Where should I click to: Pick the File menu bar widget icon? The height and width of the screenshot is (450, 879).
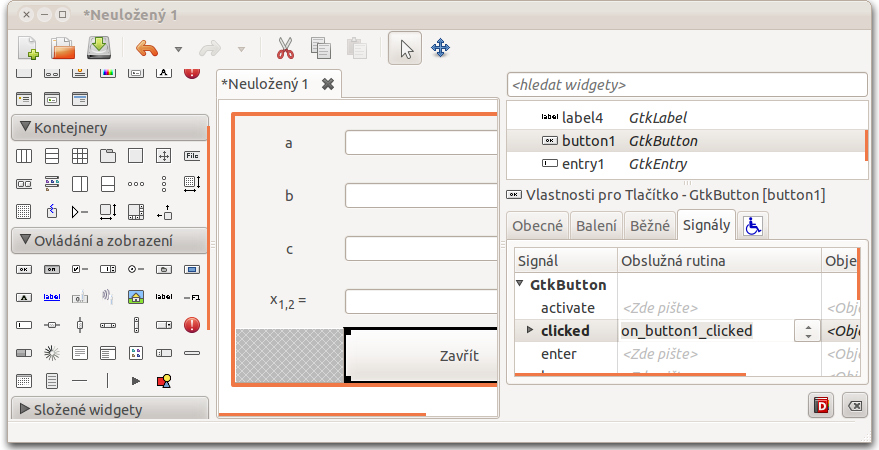pyautogui.click(x=192, y=156)
